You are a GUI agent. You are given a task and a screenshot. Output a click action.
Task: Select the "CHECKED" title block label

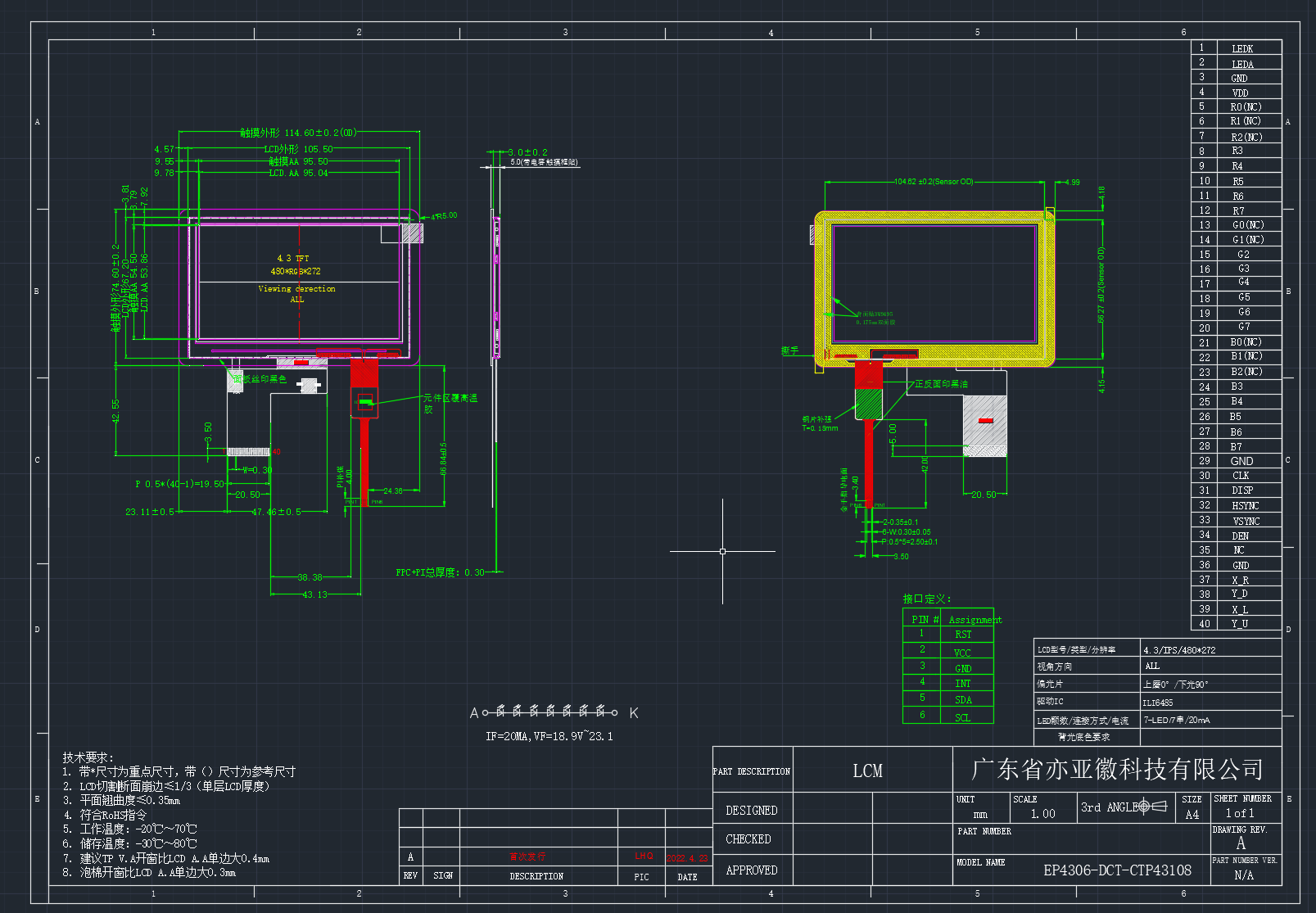pyautogui.click(x=748, y=839)
